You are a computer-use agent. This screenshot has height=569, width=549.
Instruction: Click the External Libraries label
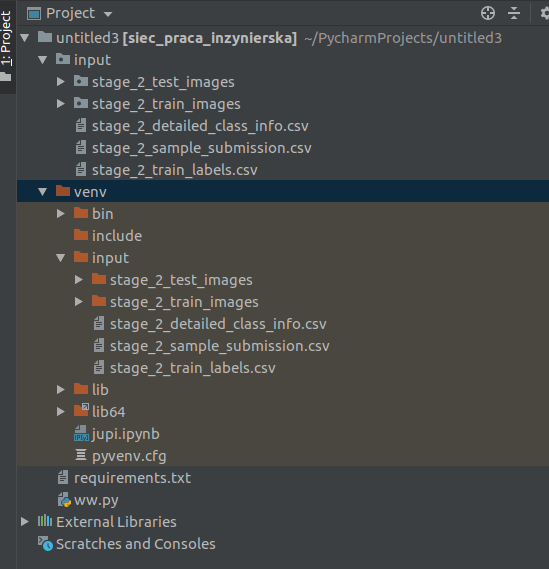[116, 522]
